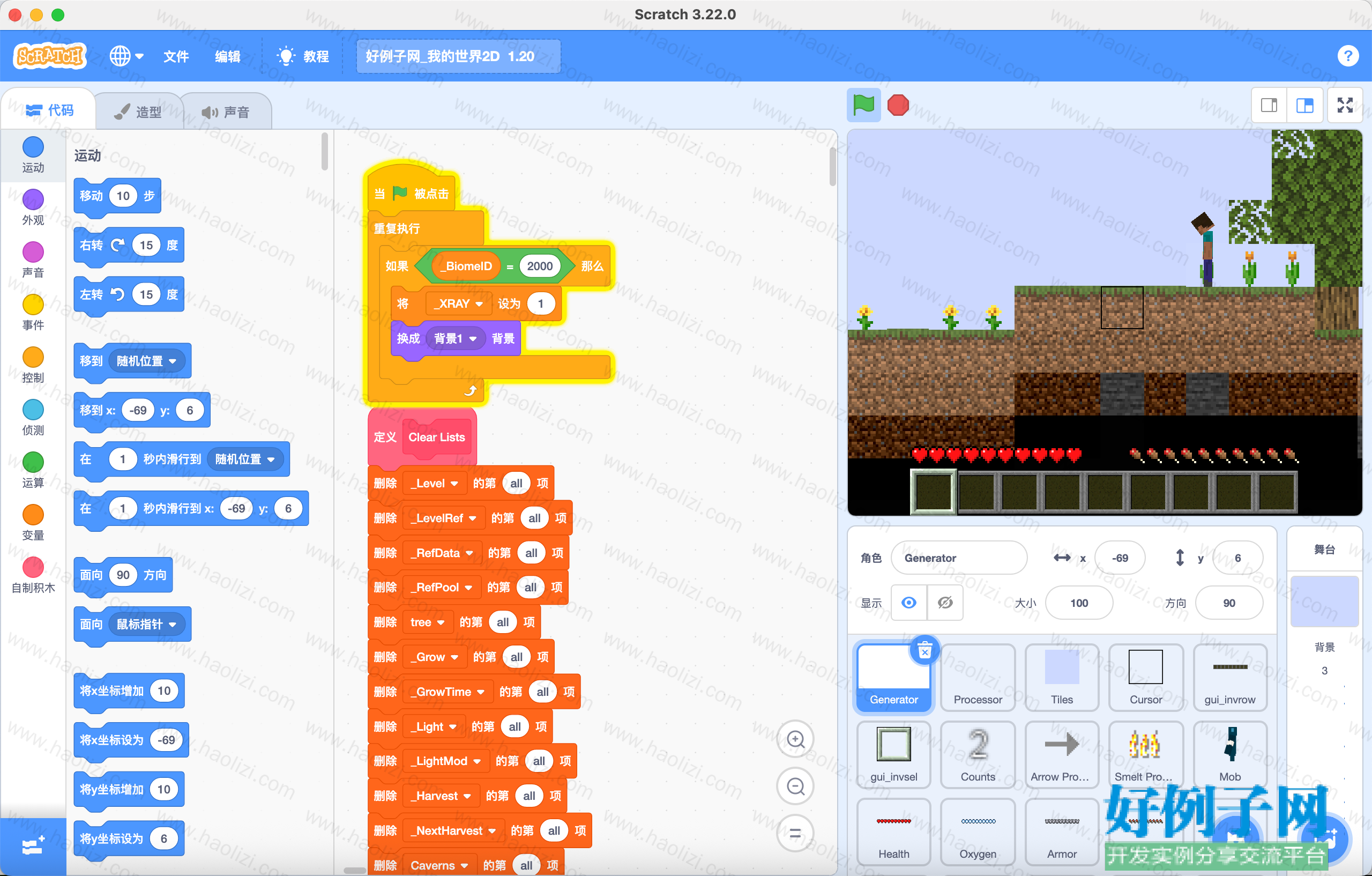The height and width of the screenshot is (876, 1372).
Task: Open the tree list dropdown
Action: (427, 622)
